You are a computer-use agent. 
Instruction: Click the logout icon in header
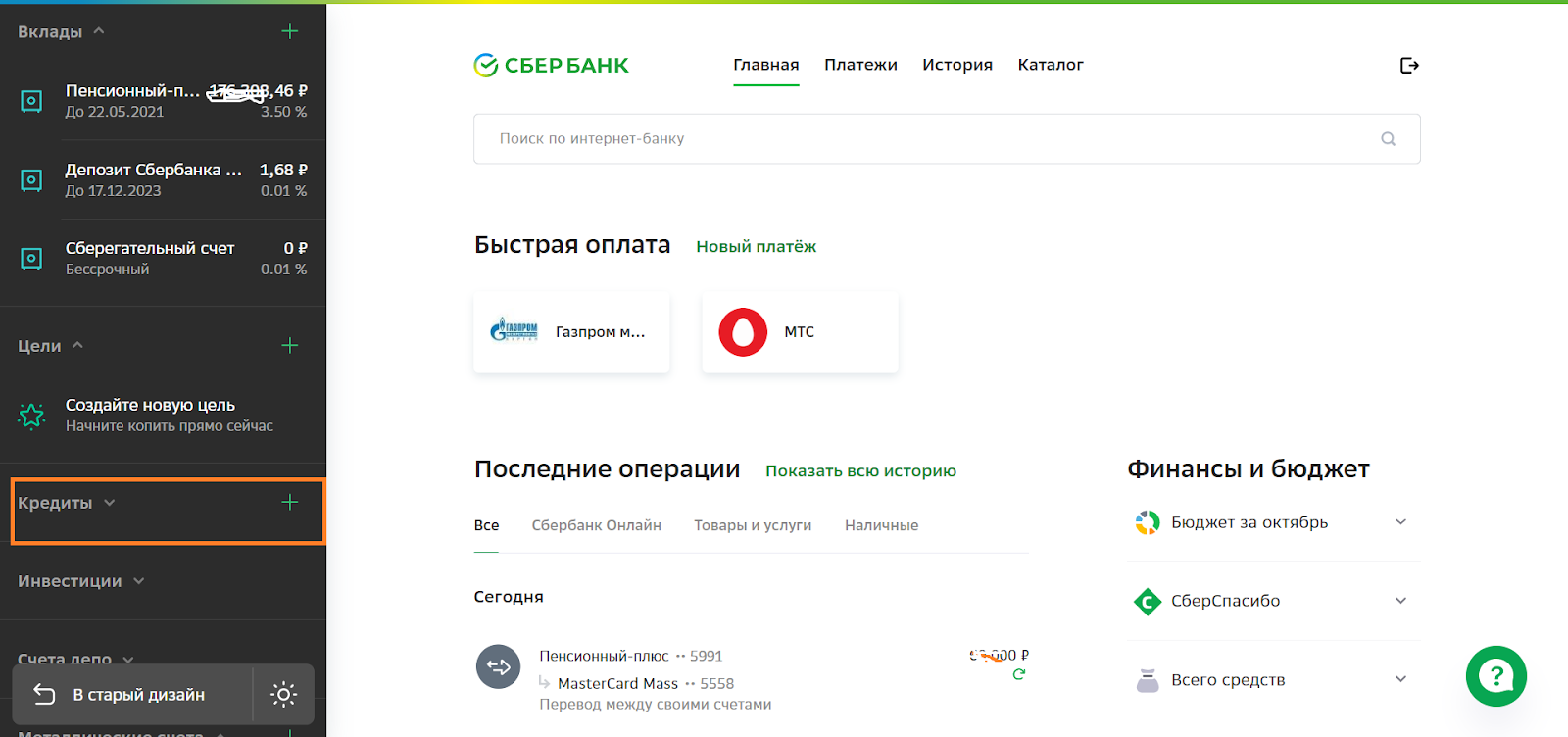1409,66
